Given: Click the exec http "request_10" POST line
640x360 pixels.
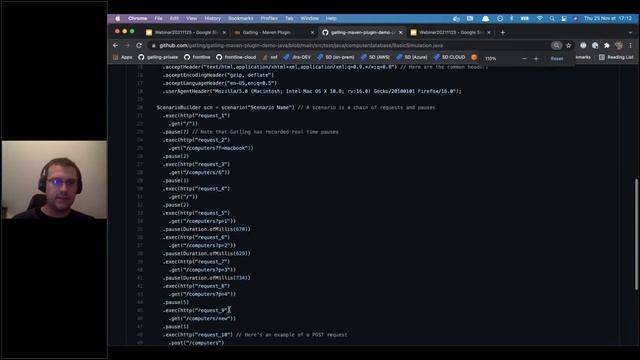Looking at the screenshot, I should 255,335.
